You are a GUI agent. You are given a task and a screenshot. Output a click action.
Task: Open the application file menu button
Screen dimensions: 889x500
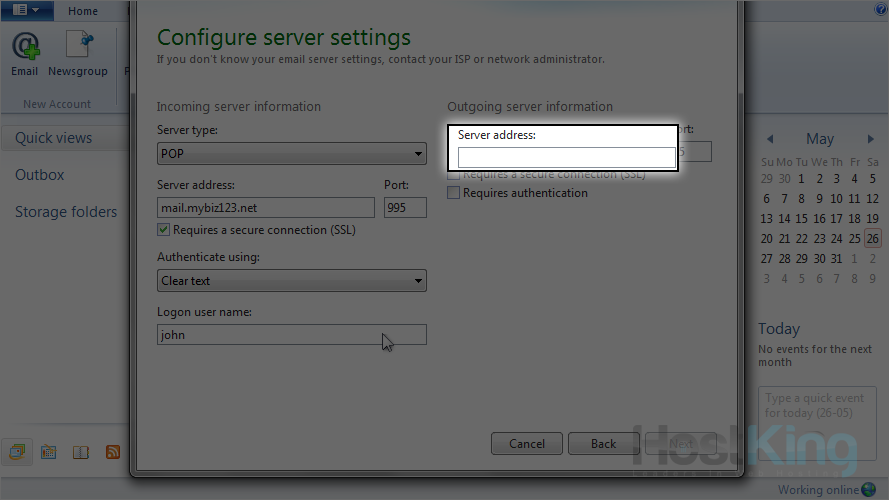click(x=27, y=10)
